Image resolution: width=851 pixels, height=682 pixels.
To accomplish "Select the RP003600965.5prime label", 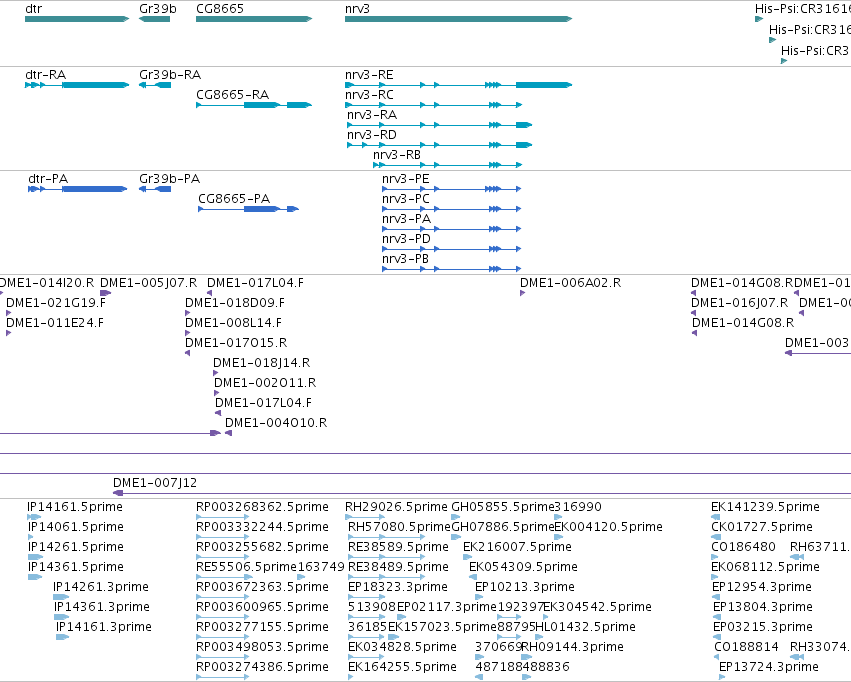I will coord(263,607).
